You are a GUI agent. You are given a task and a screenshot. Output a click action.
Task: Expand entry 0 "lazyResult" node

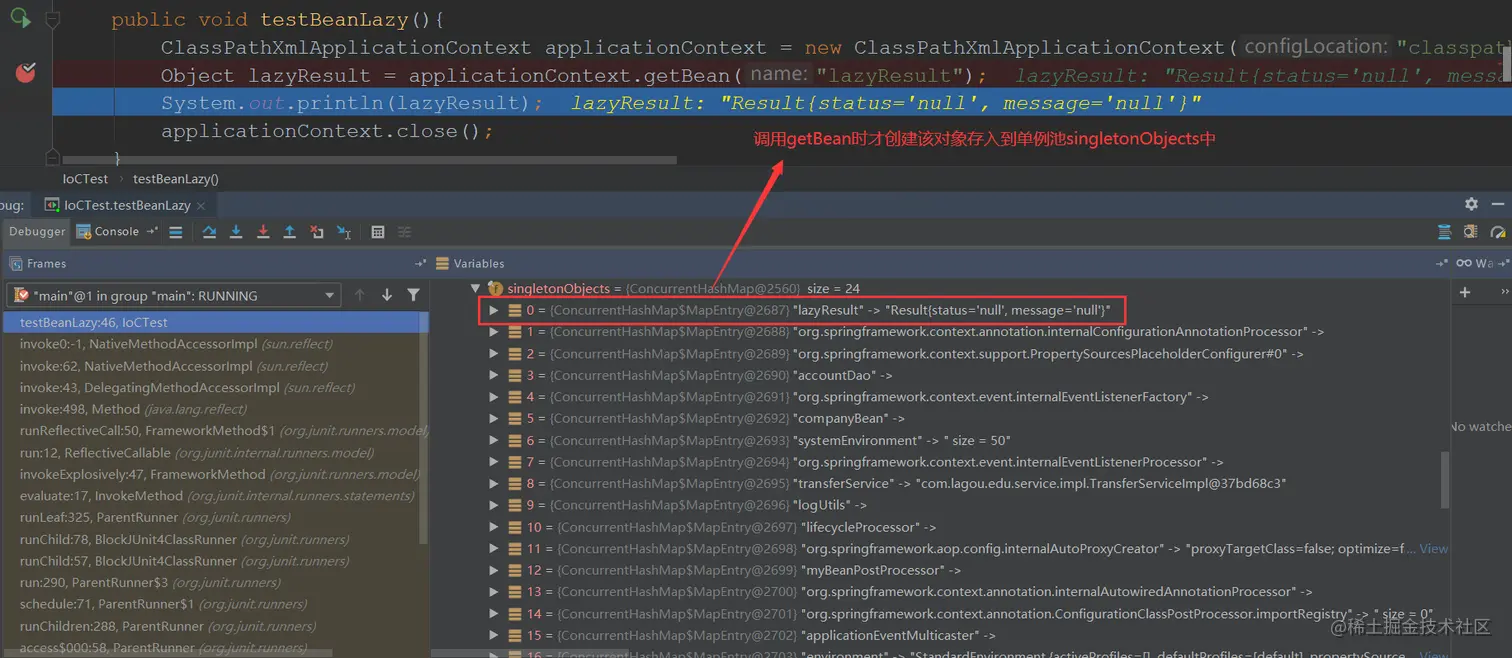click(494, 310)
